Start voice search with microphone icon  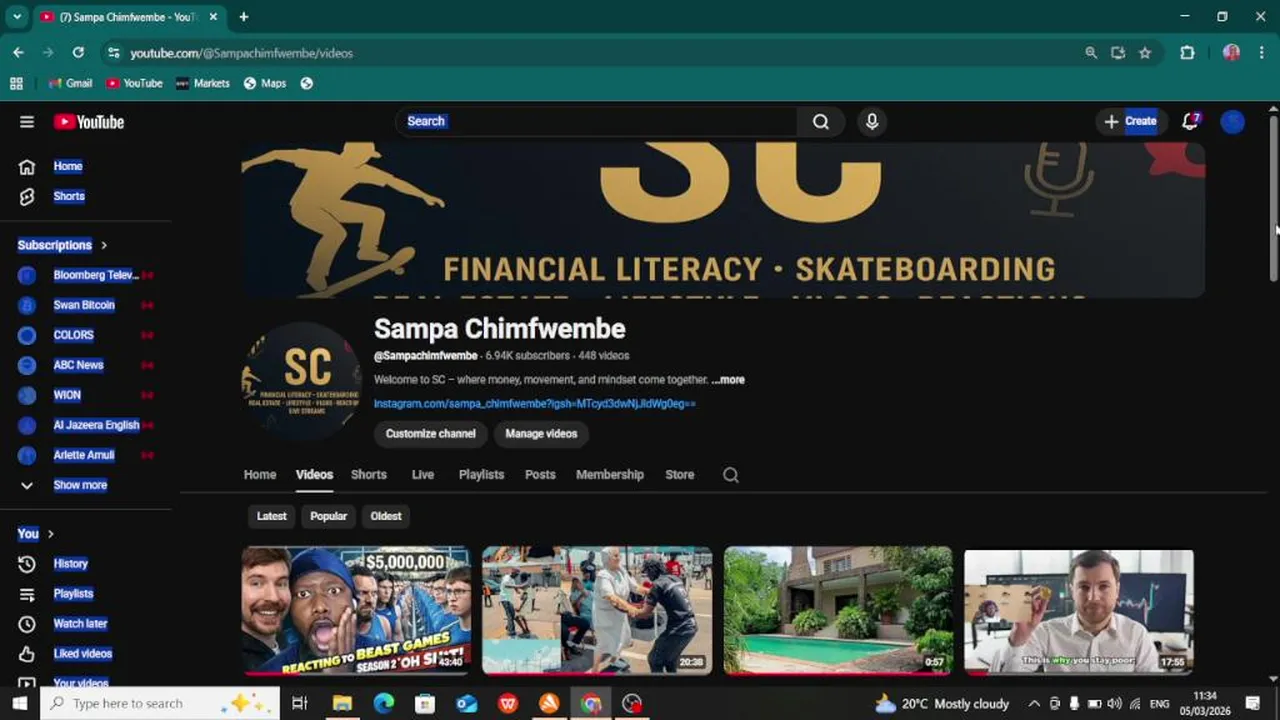click(x=872, y=122)
